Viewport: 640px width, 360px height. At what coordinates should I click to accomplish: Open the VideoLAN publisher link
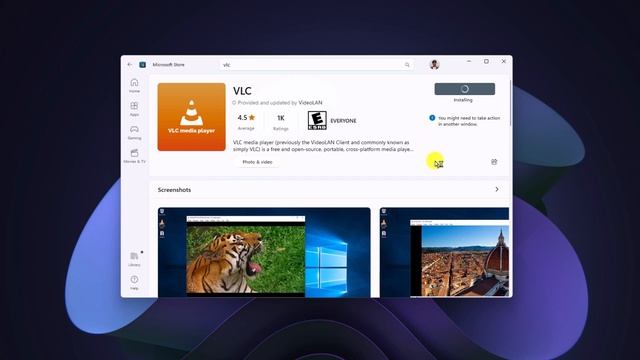pyautogui.click(x=310, y=102)
